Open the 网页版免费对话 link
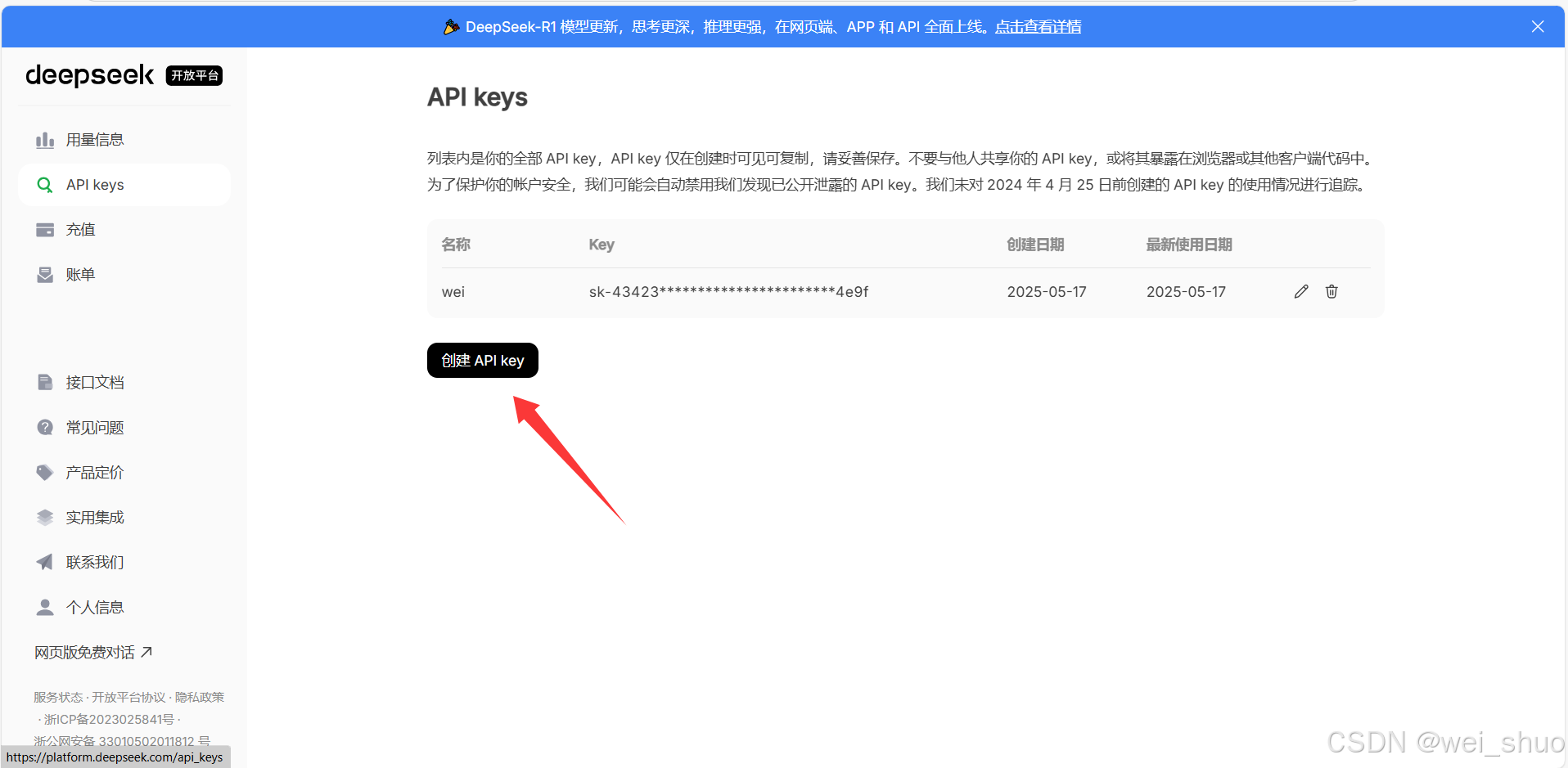The width and height of the screenshot is (1568, 768). coord(93,652)
